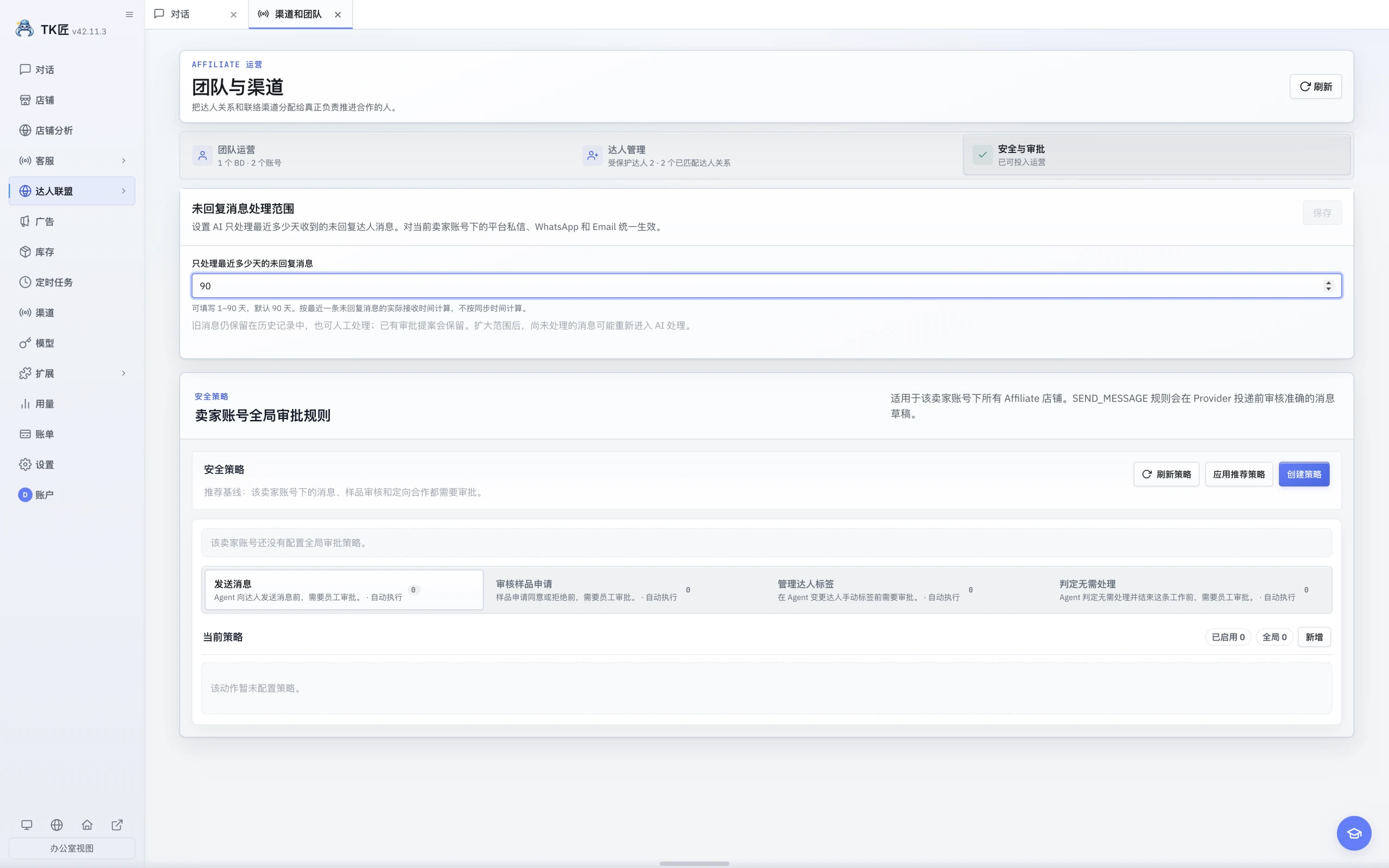The height and width of the screenshot is (868, 1389).
Task: Collapse sidebar with hamburger icon
Action: pos(129,14)
